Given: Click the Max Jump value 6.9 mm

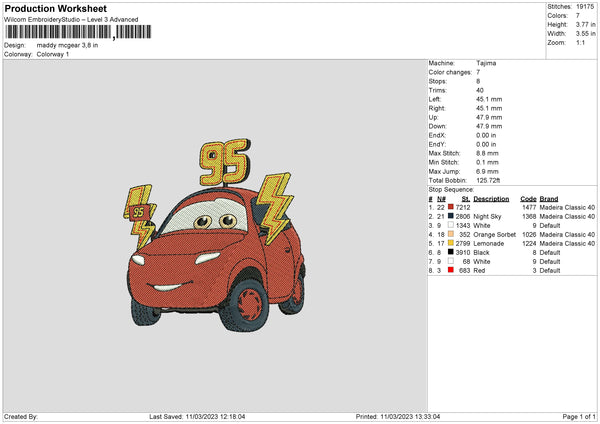Looking at the screenshot, I should 488,171.
